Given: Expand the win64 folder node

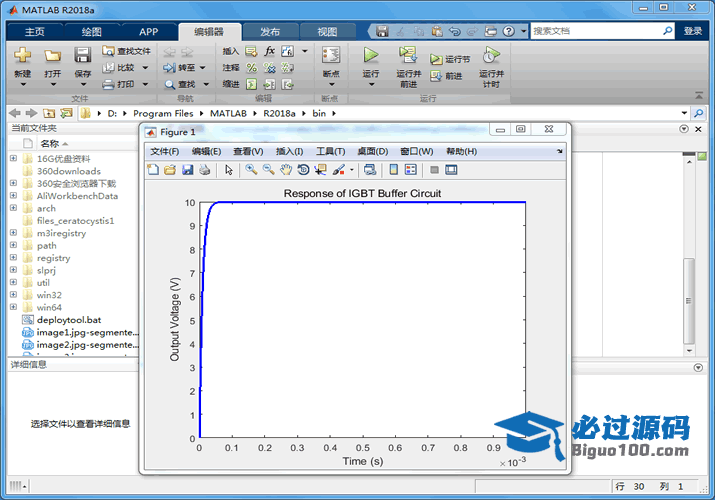Looking at the screenshot, I should (x=13, y=307).
